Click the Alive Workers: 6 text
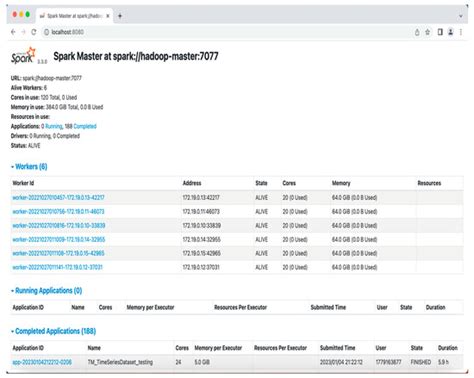The height and width of the screenshot is (378, 474). [29, 88]
